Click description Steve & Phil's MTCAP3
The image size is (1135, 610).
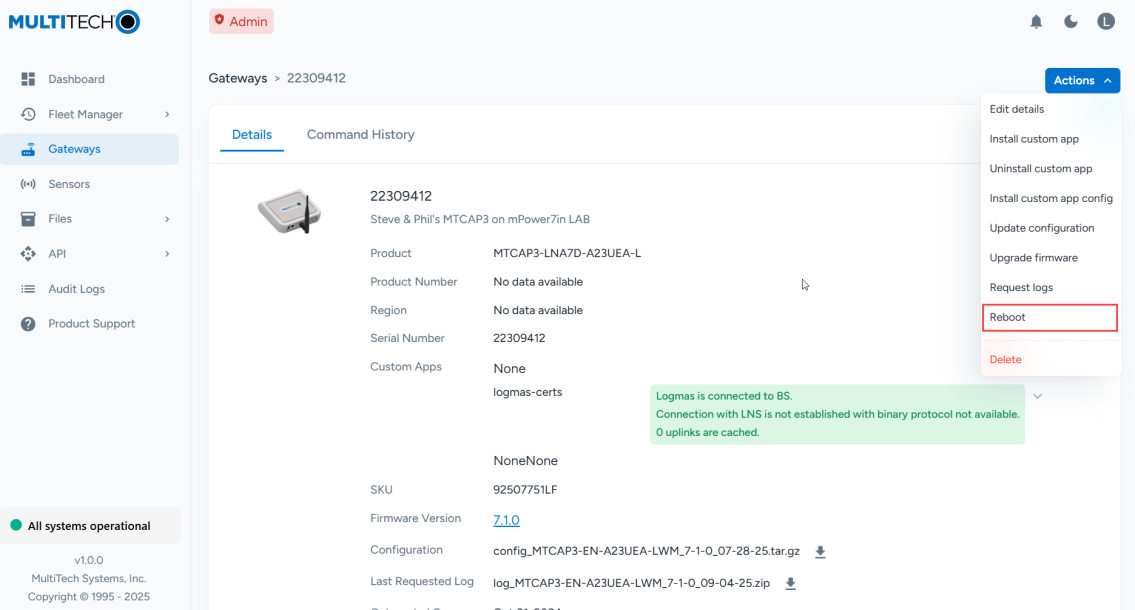point(480,219)
